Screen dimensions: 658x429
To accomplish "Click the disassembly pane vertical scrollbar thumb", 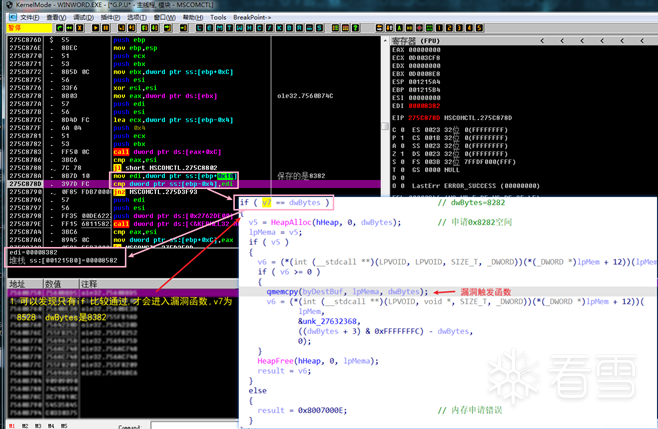I will click(385, 126).
